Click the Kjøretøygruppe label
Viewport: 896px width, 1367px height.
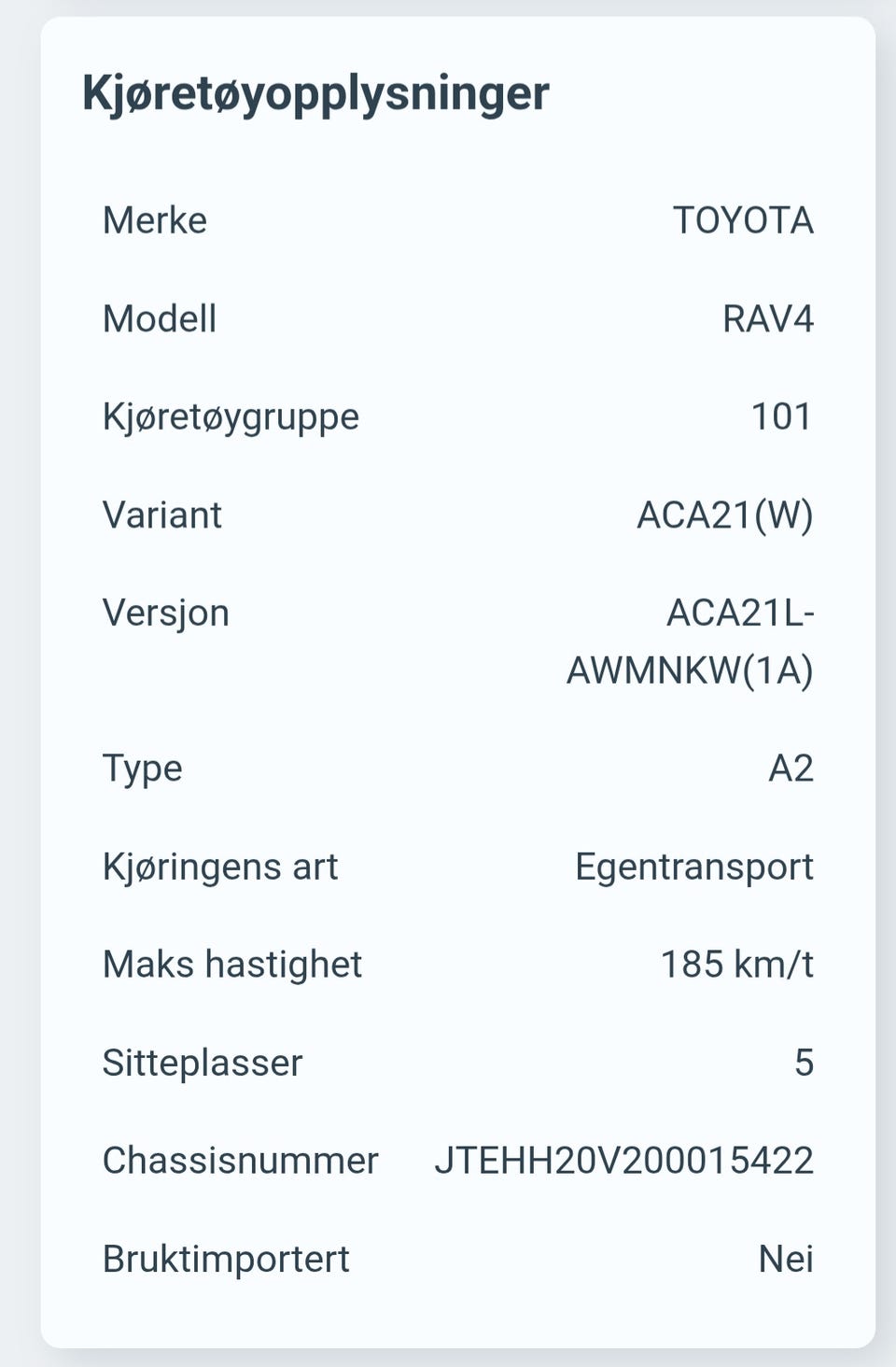coord(231,416)
